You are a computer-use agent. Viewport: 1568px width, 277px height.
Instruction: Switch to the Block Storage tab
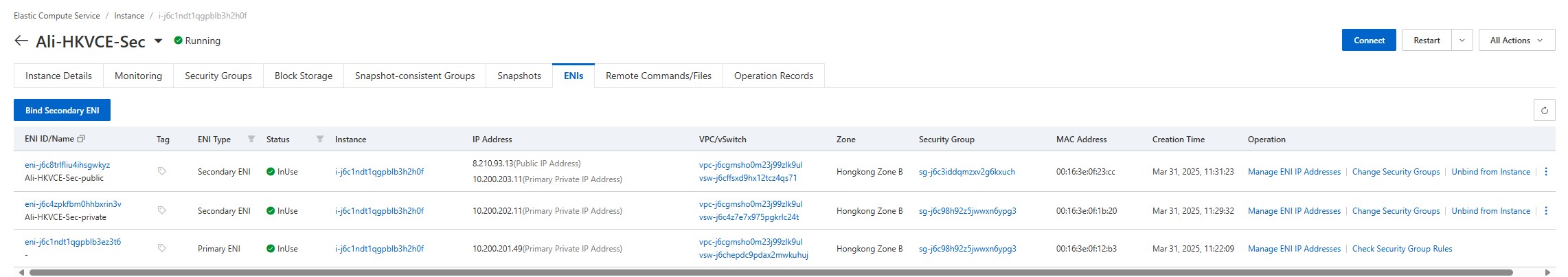pyautogui.click(x=304, y=76)
